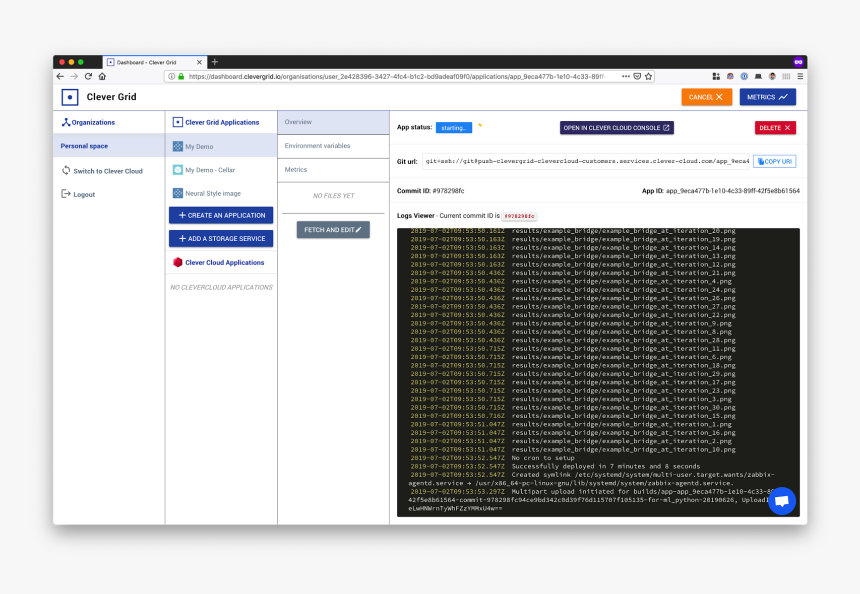Click the My Demo - Cellar storage icon

178,170
